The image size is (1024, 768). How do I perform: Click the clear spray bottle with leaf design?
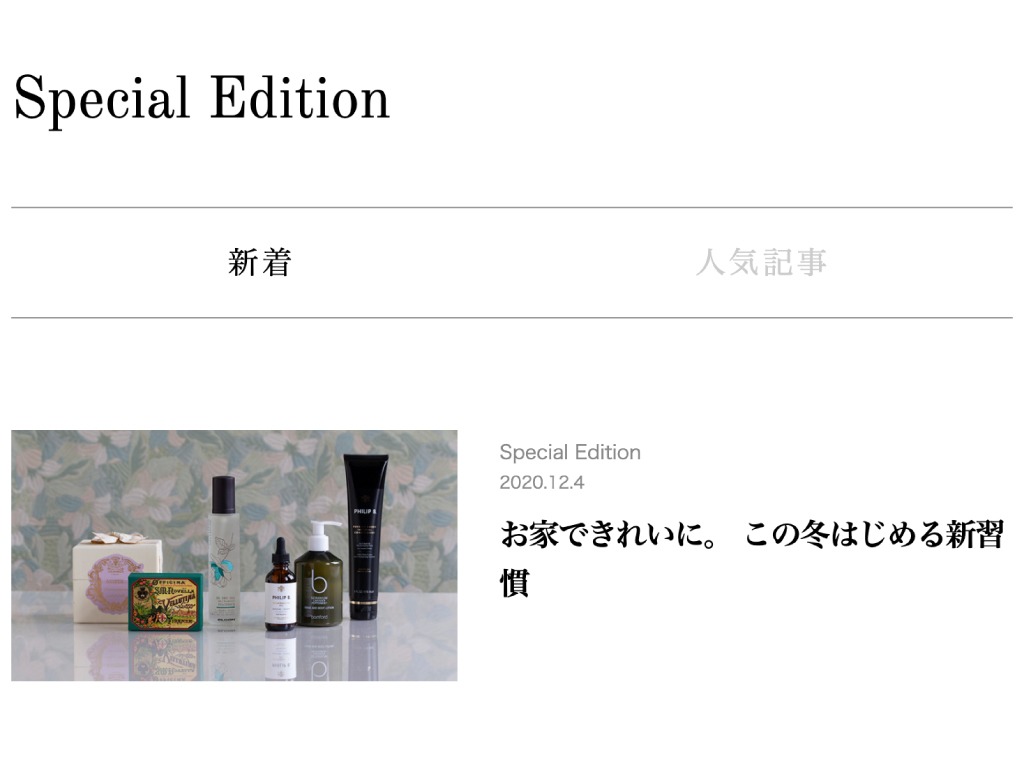coord(224,552)
